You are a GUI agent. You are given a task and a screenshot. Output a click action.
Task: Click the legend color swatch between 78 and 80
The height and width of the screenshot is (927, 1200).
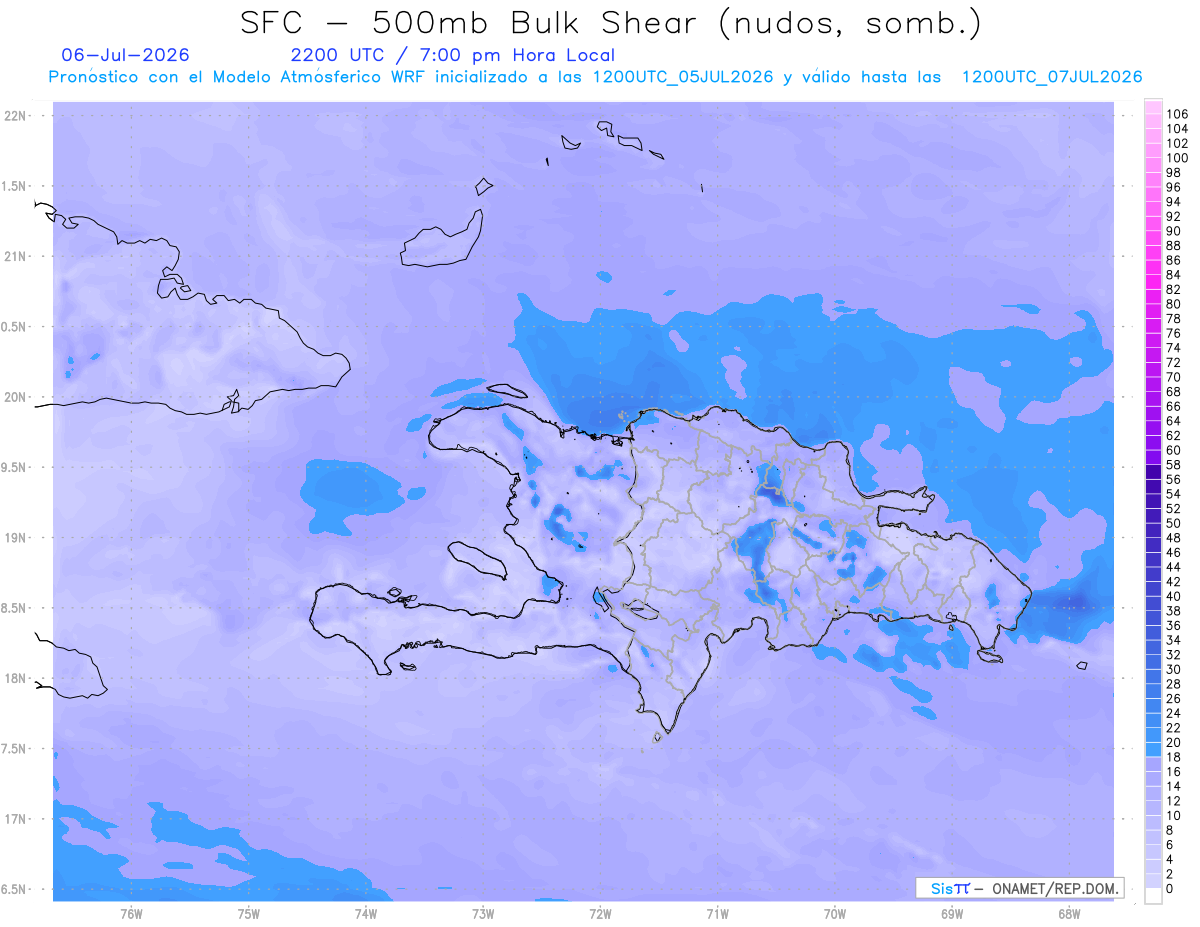coord(1153,312)
